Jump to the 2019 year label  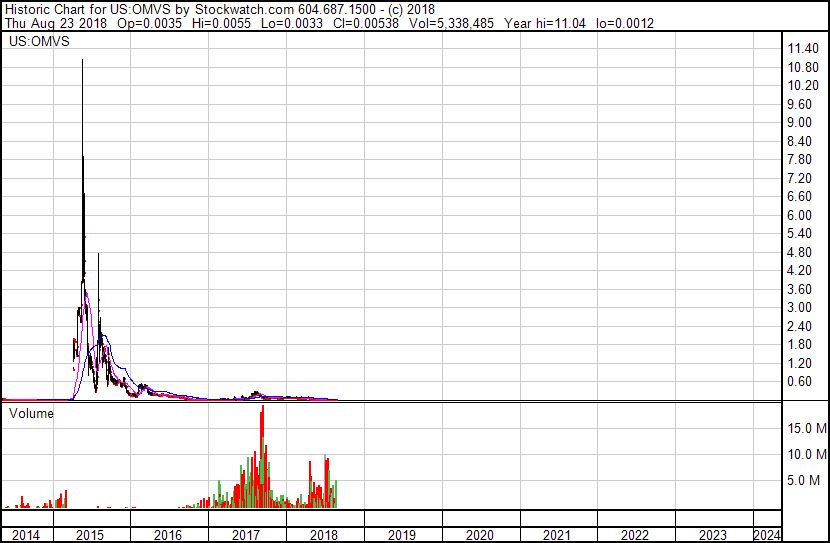402,535
